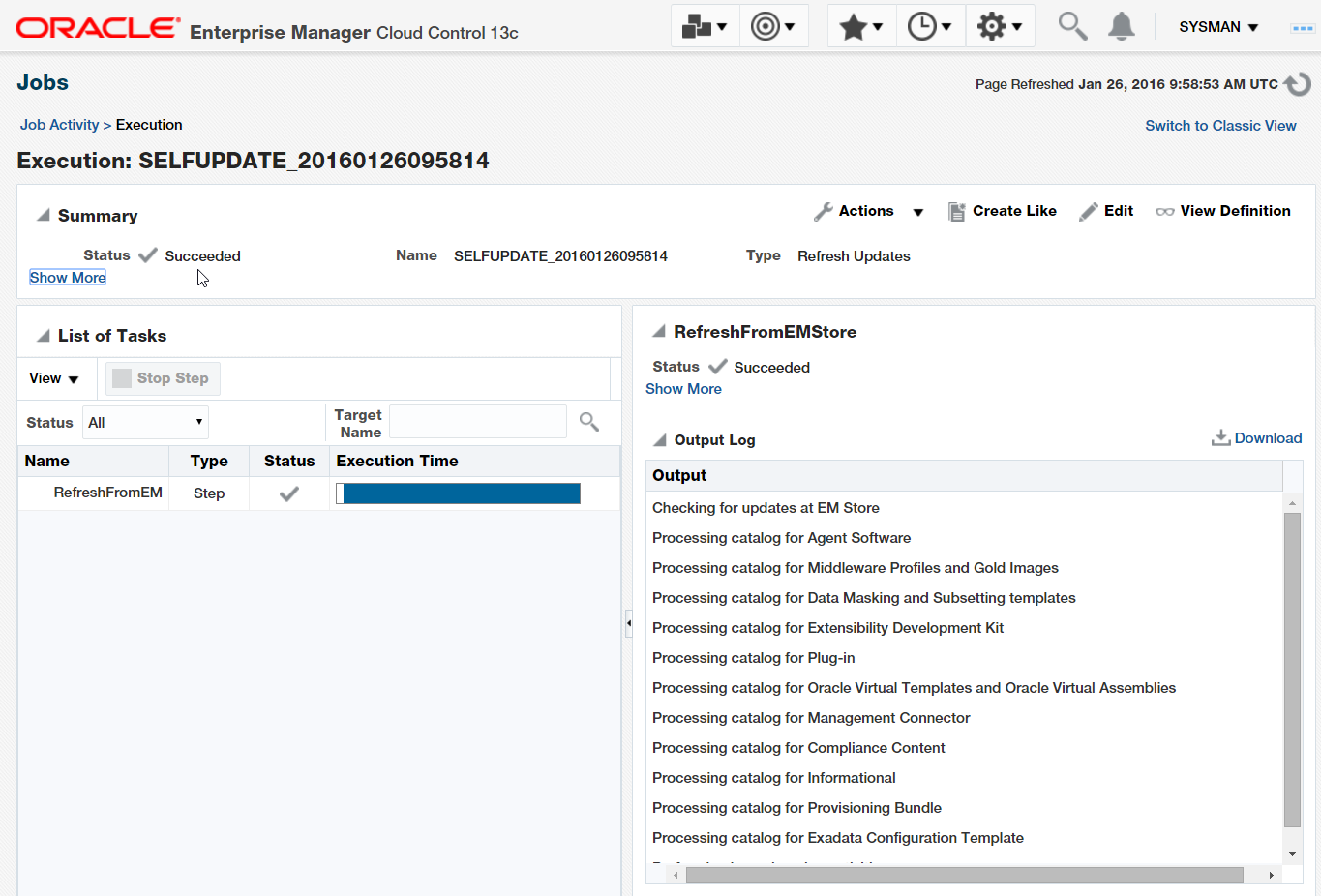
Task: Collapse the RefreshFromEMStore section
Action: click(659, 331)
